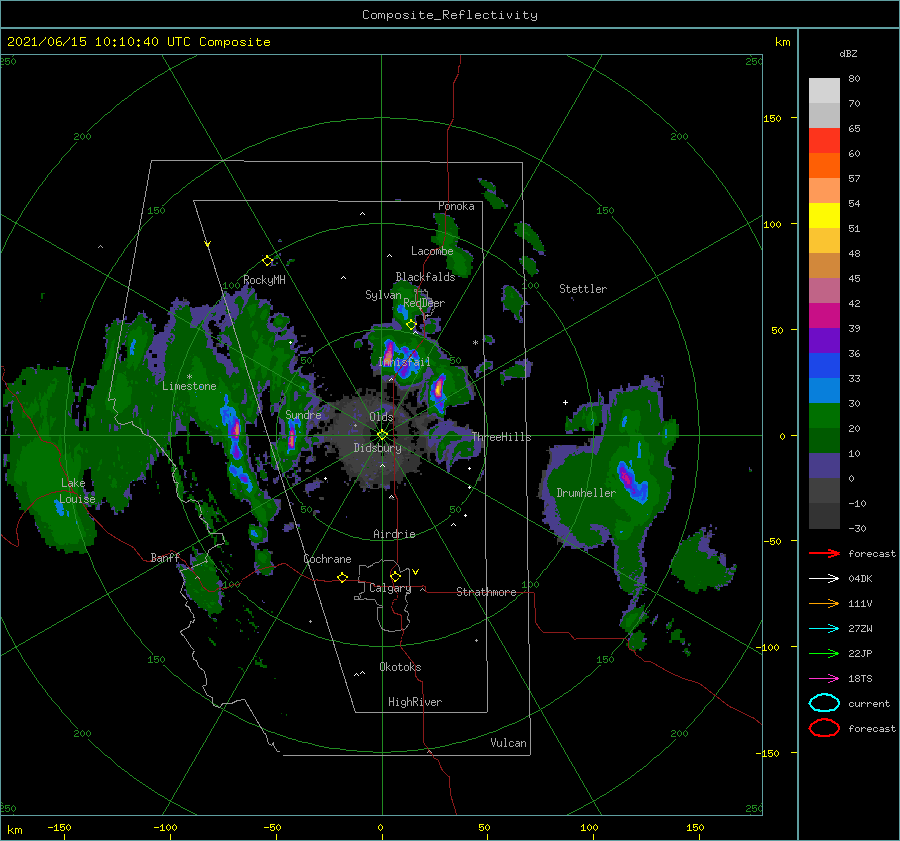The width and height of the screenshot is (900, 841).
Task: Select the tan 45-48 dBZ swatch
Action: click(x=824, y=265)
